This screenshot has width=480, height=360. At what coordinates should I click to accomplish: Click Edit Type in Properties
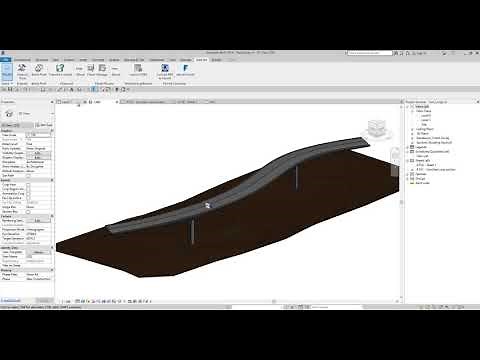(x=44, y=125)
